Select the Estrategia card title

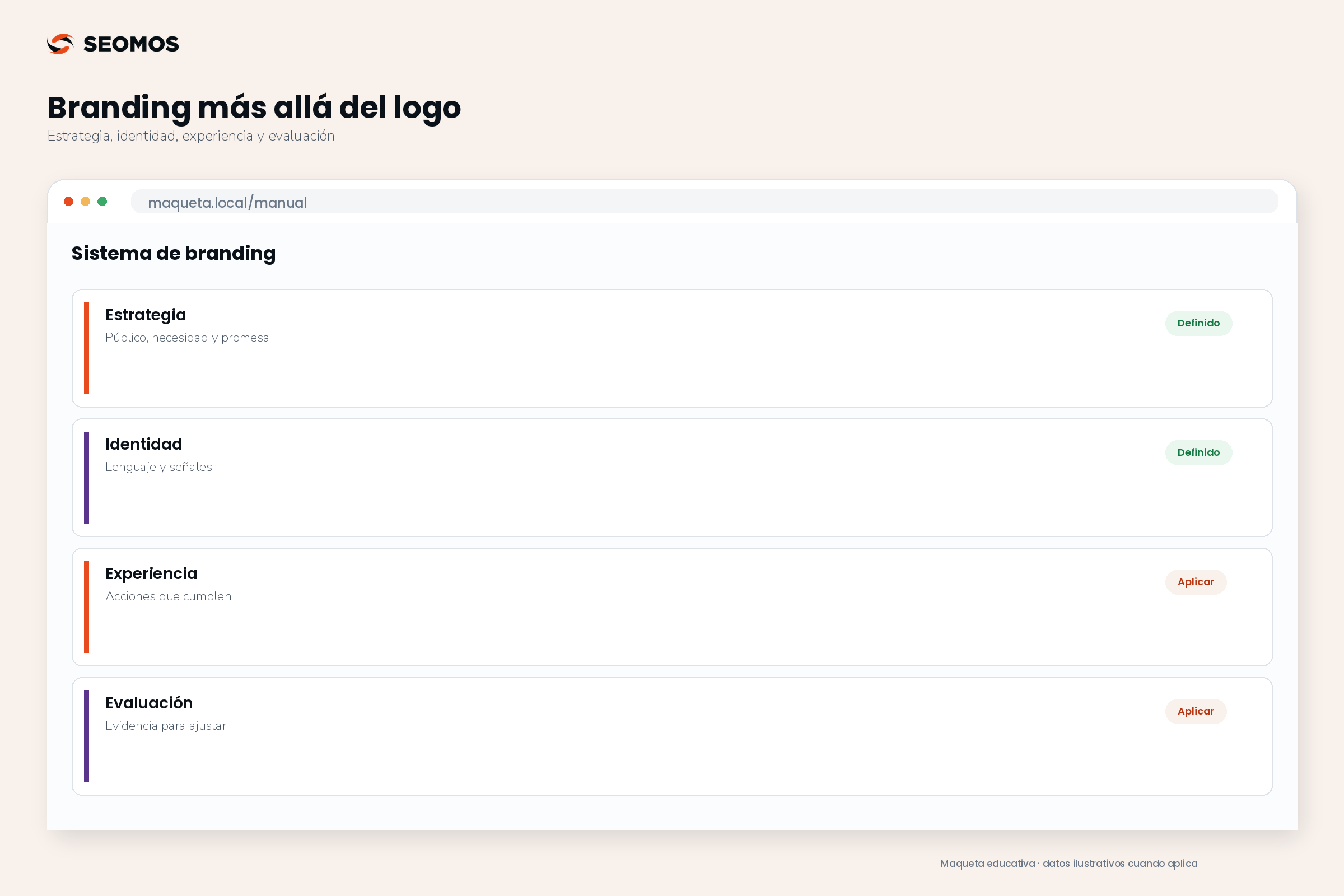coord(146,315)
